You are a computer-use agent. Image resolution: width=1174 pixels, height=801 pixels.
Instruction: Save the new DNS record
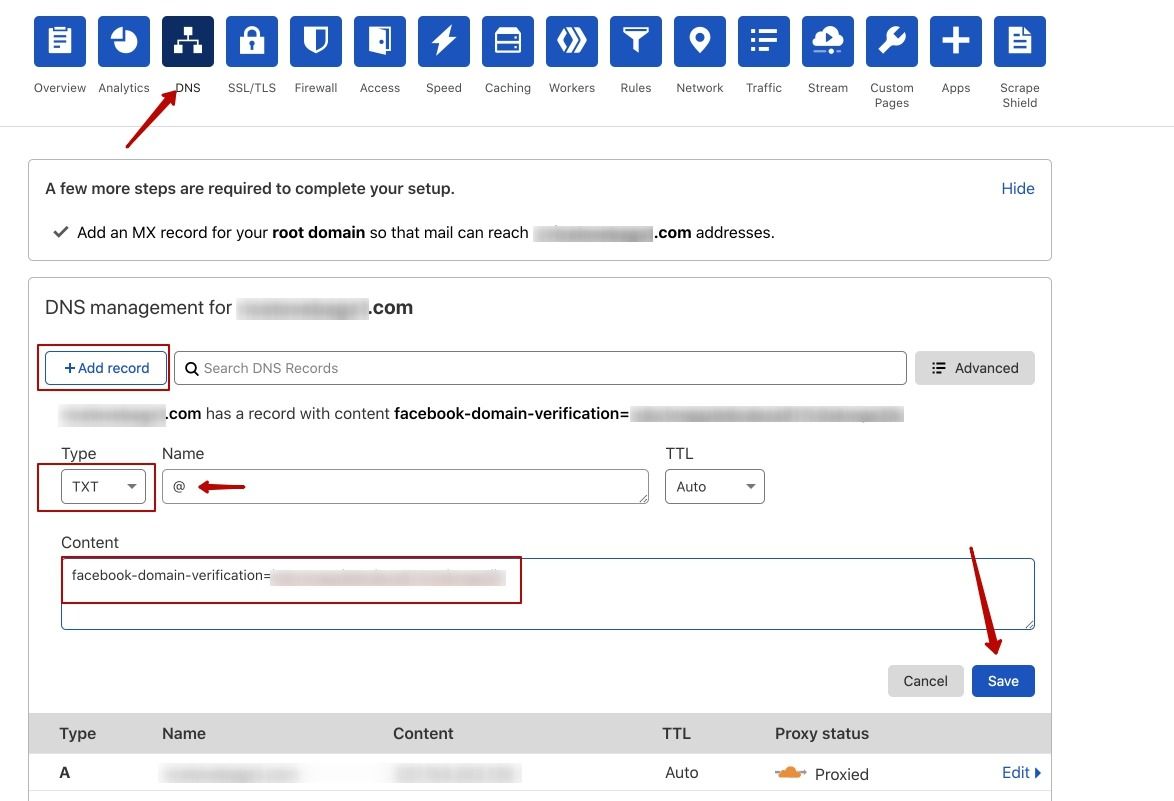coord(1003,681)
